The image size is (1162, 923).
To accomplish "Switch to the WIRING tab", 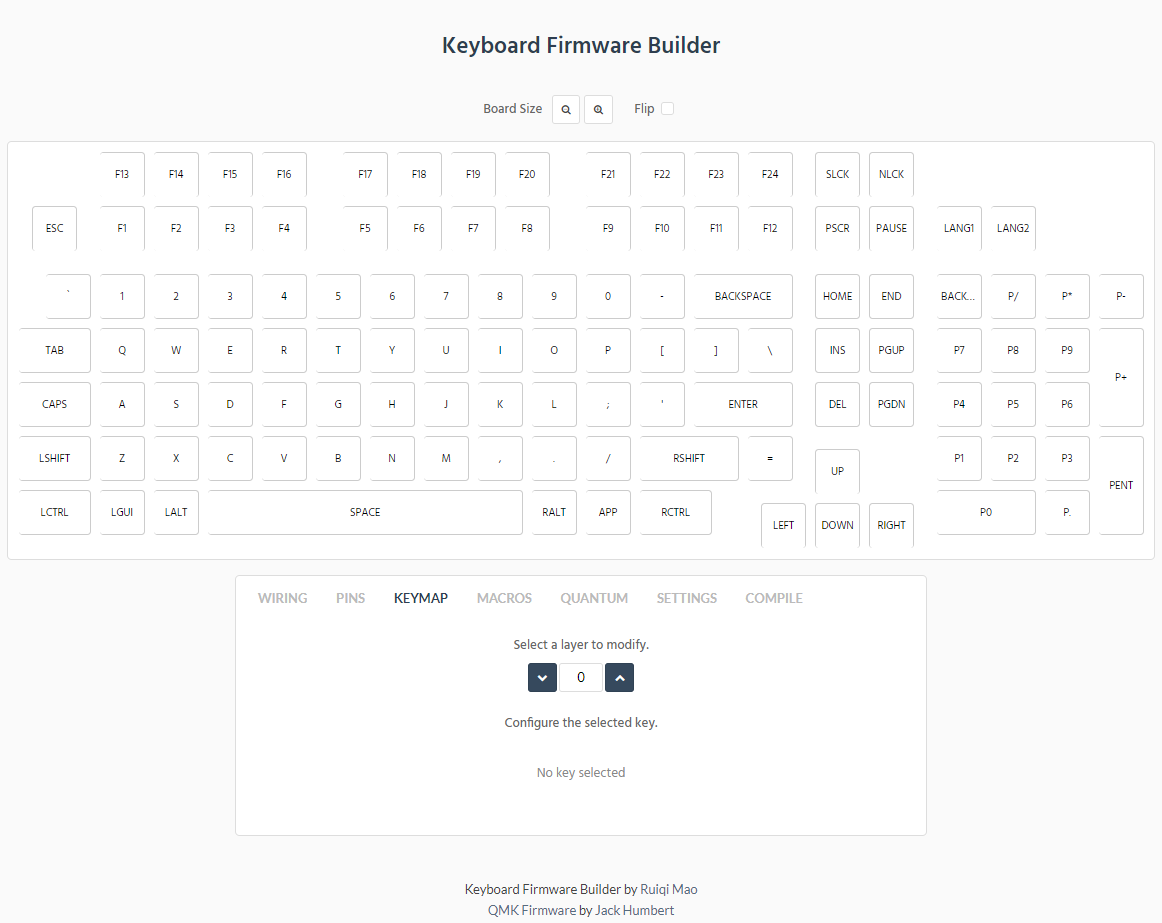I will (282, 598).
